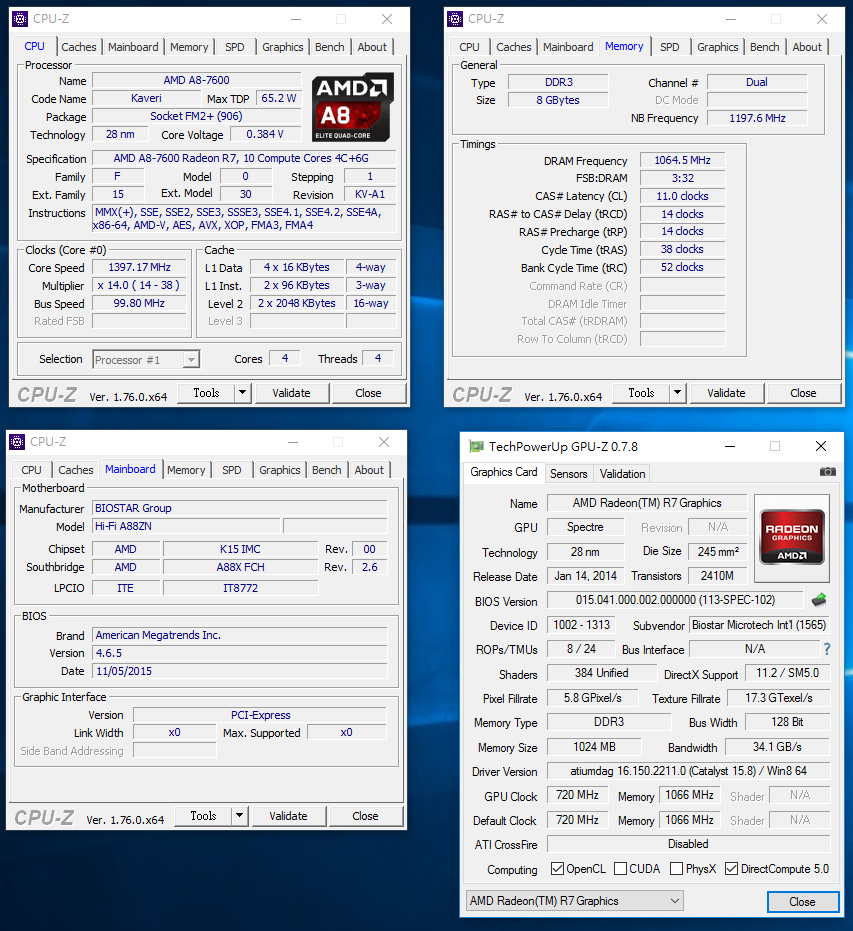
Task: Open Bench tab in CPU window
Action: (x=329, y=47)
